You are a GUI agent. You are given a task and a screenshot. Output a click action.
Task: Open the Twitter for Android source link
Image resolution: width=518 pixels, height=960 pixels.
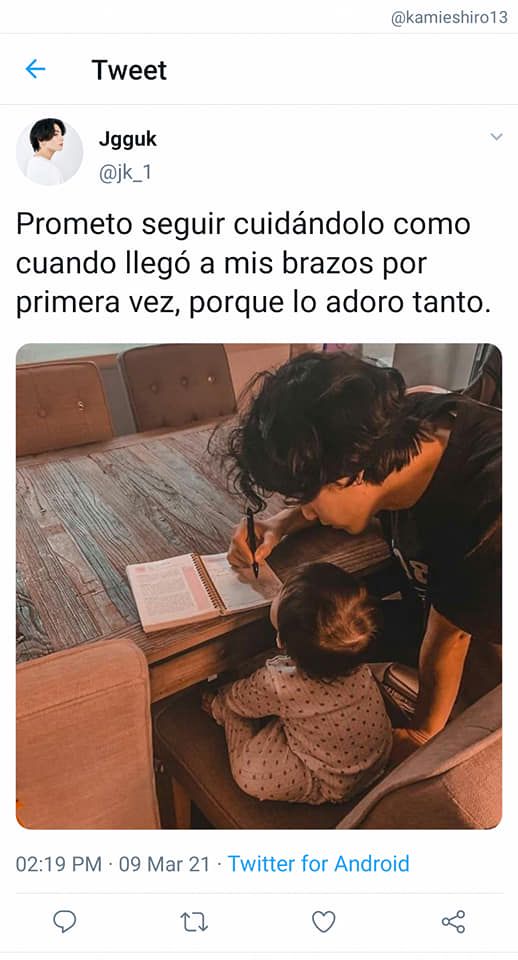pyautogui.click(x=318, y=864)
